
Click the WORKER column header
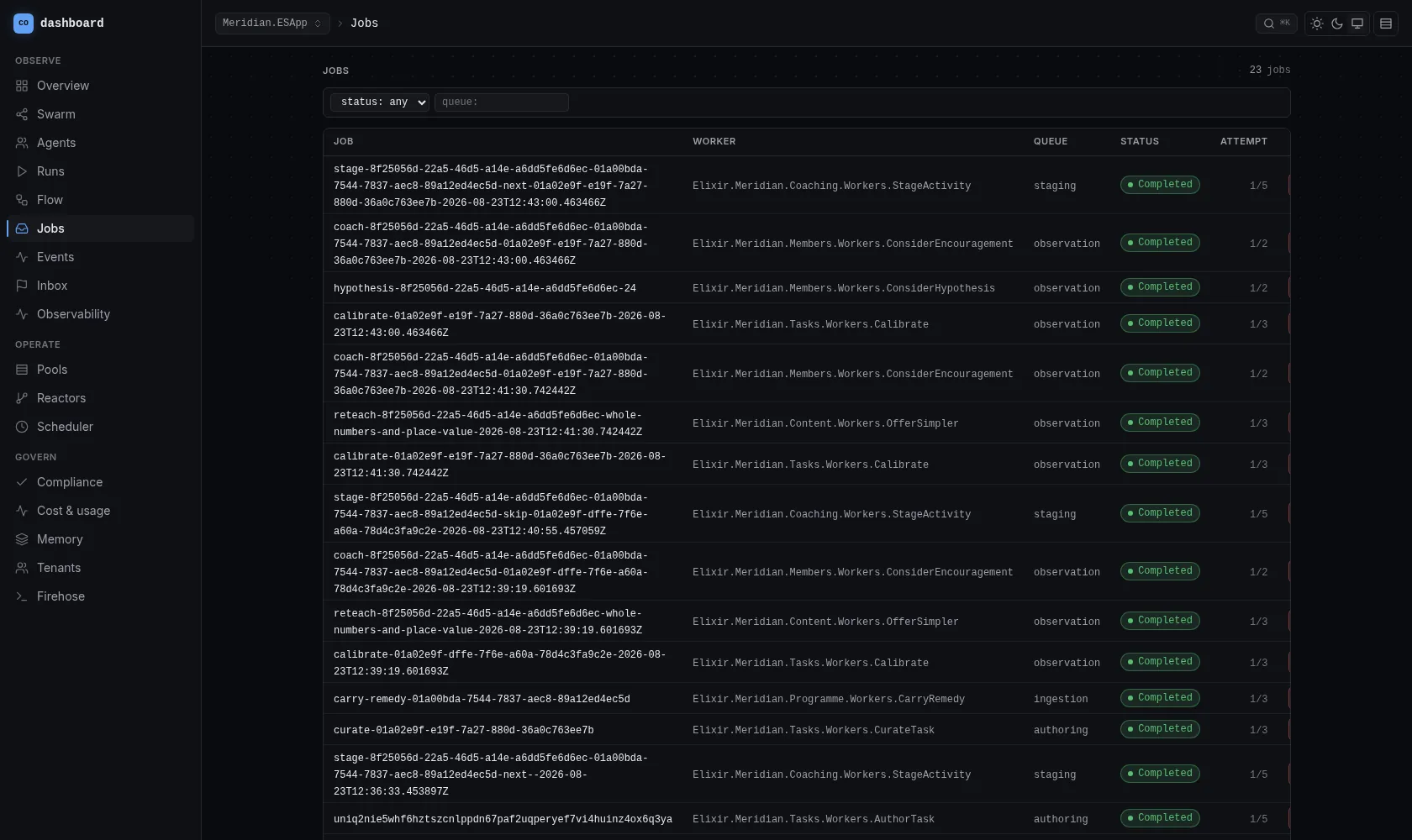tap(714, 142)
